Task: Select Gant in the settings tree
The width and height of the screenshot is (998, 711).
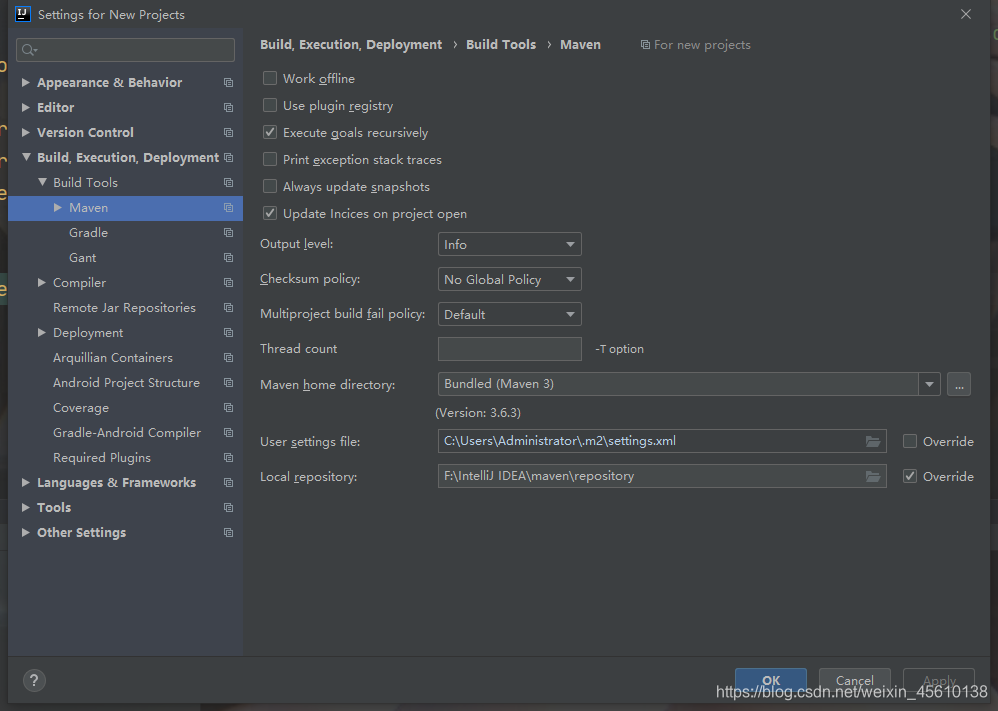Action: click(83, 257)
